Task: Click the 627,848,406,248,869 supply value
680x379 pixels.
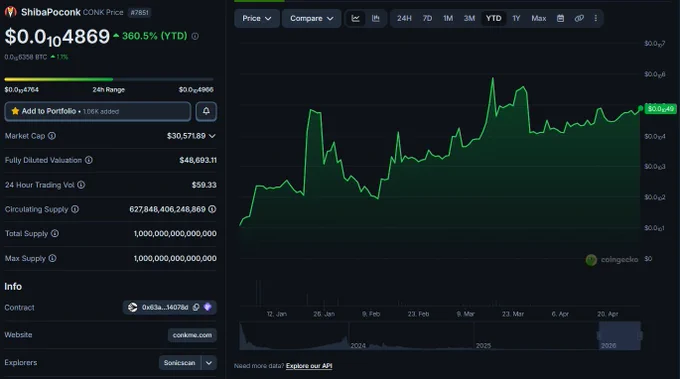Action: tap(167, 209)
